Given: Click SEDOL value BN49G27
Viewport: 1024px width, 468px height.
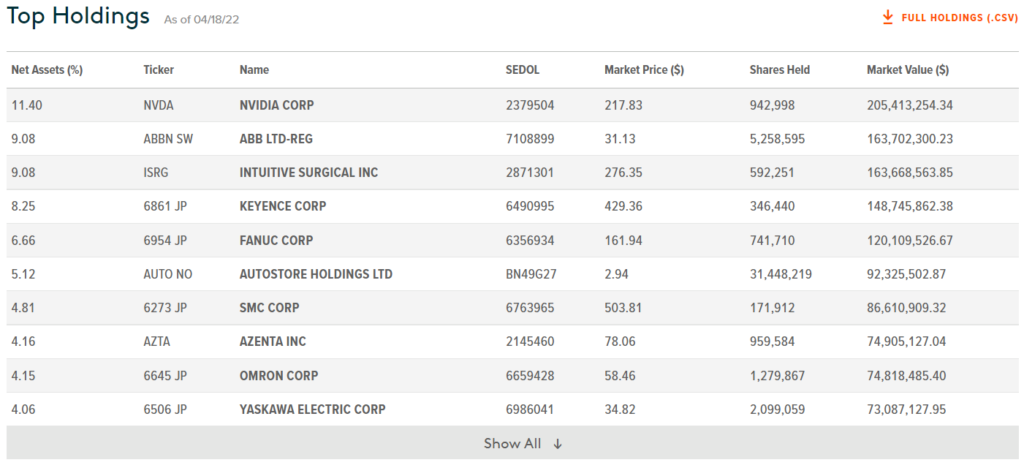Looking at the screenshot, I should coord(531,274).
